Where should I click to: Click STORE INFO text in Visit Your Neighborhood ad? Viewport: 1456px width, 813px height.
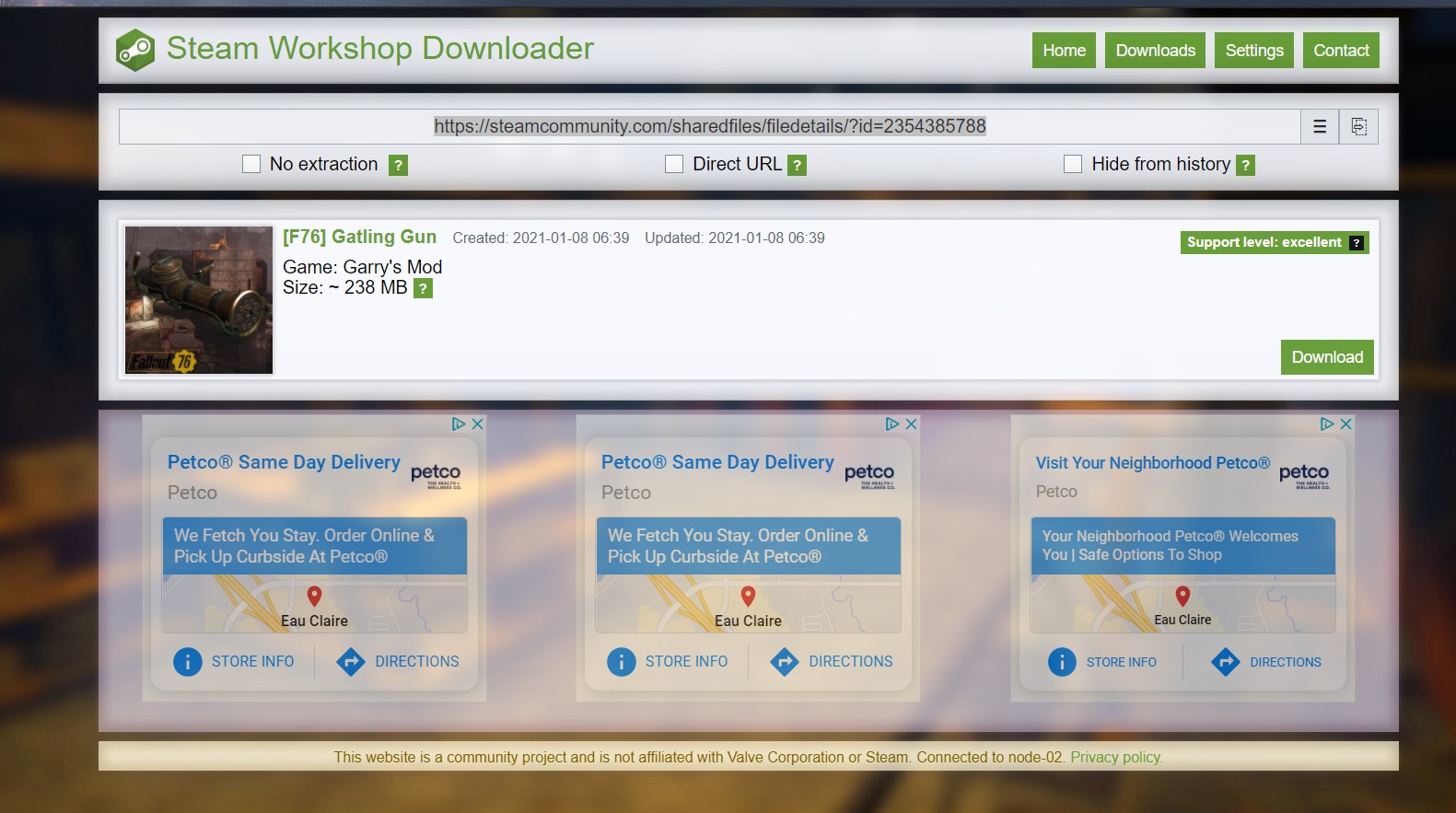1121,662
